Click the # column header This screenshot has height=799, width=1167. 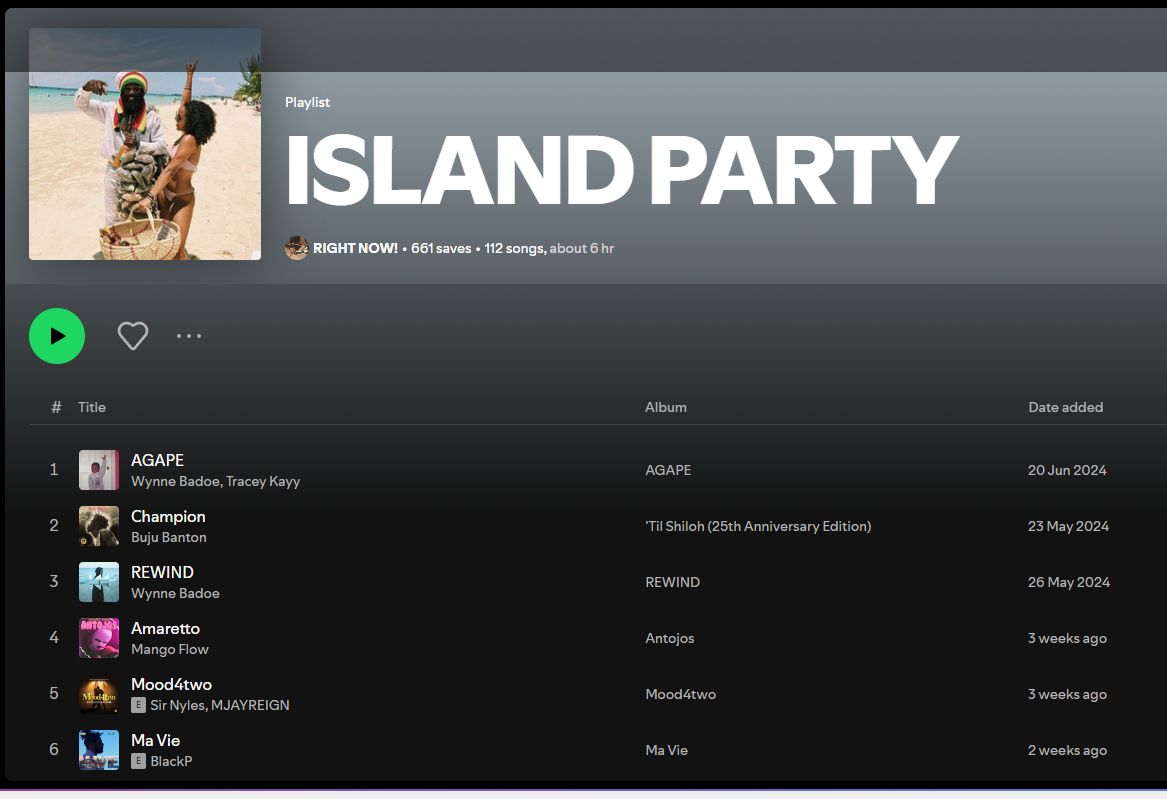click(55, 407)
